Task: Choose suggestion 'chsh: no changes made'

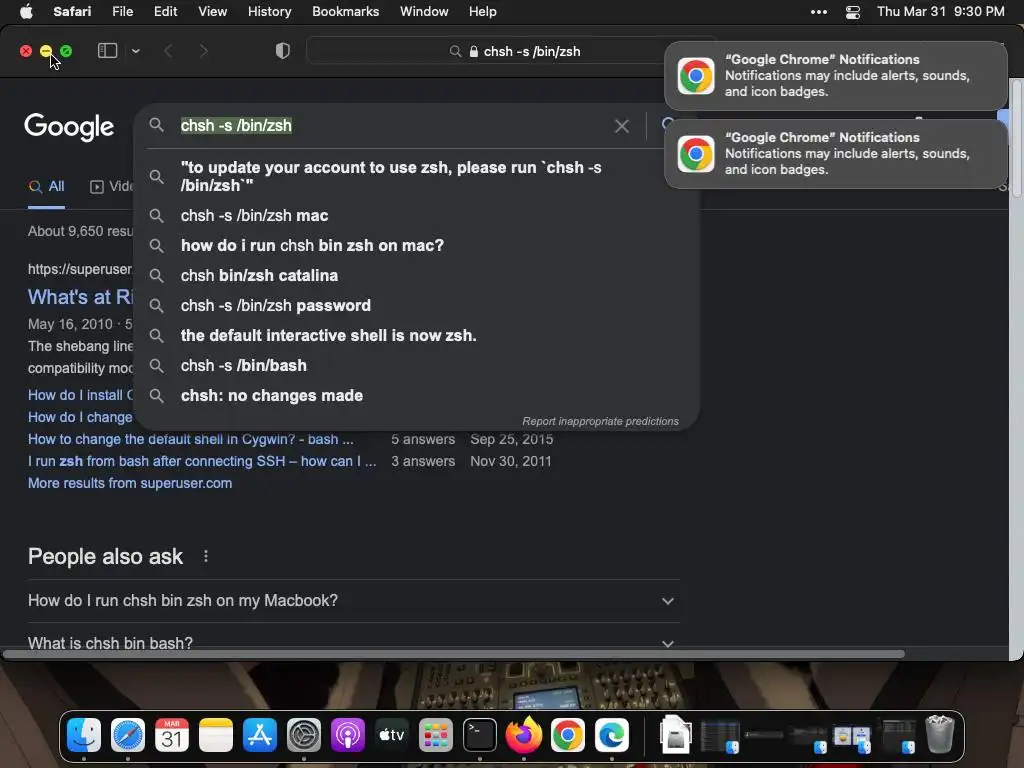Action: click(416, 396)
